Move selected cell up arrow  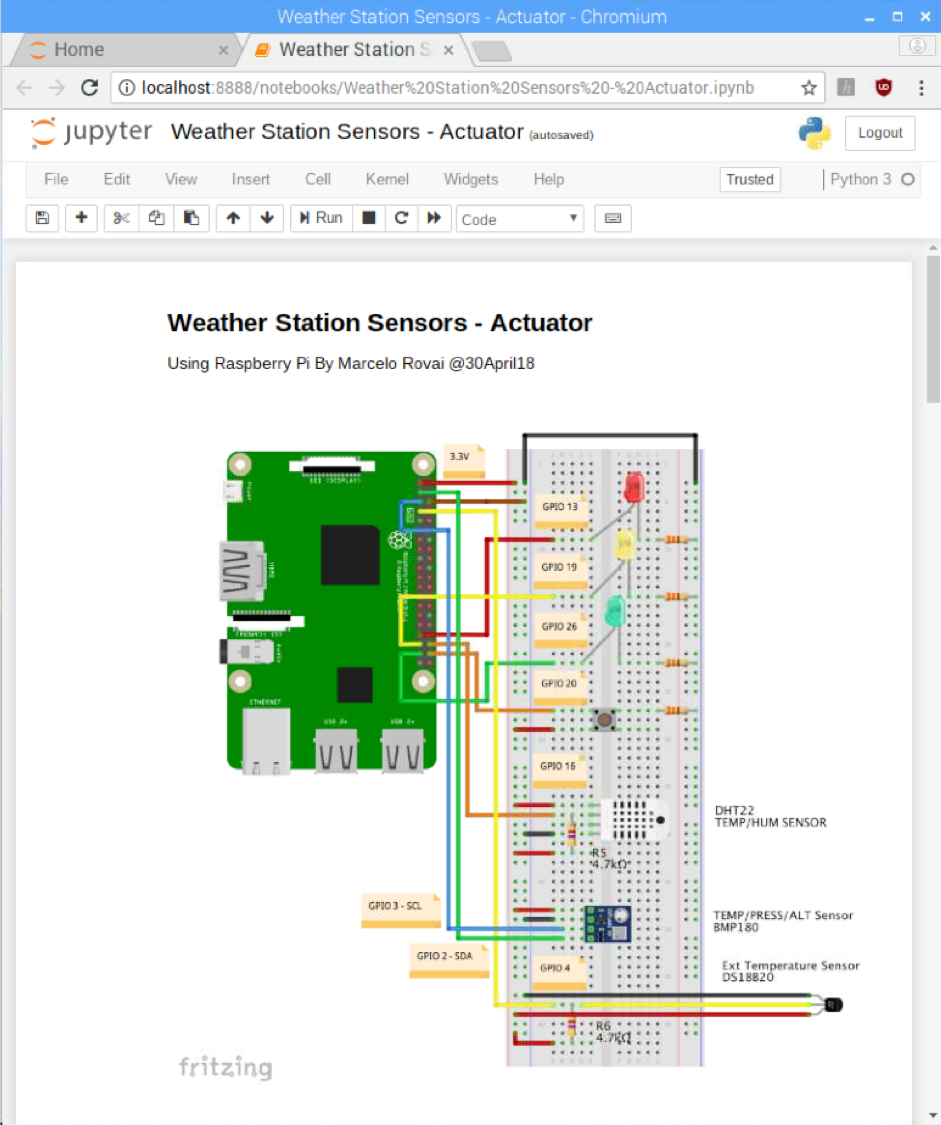[233, 218]
